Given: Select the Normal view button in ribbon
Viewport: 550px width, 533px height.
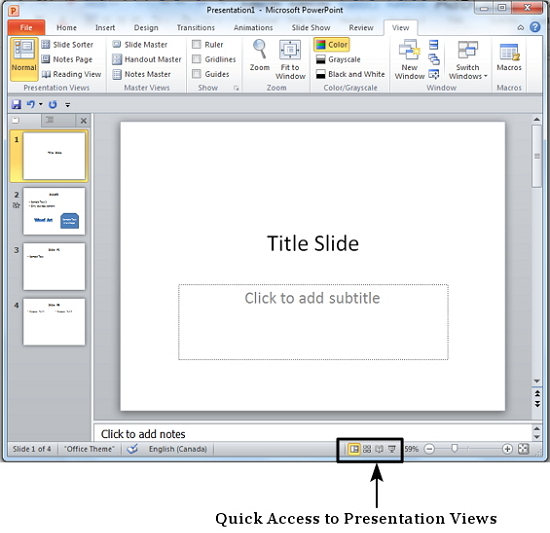Looking at the screenshot, I should click(x=24, y=59).
